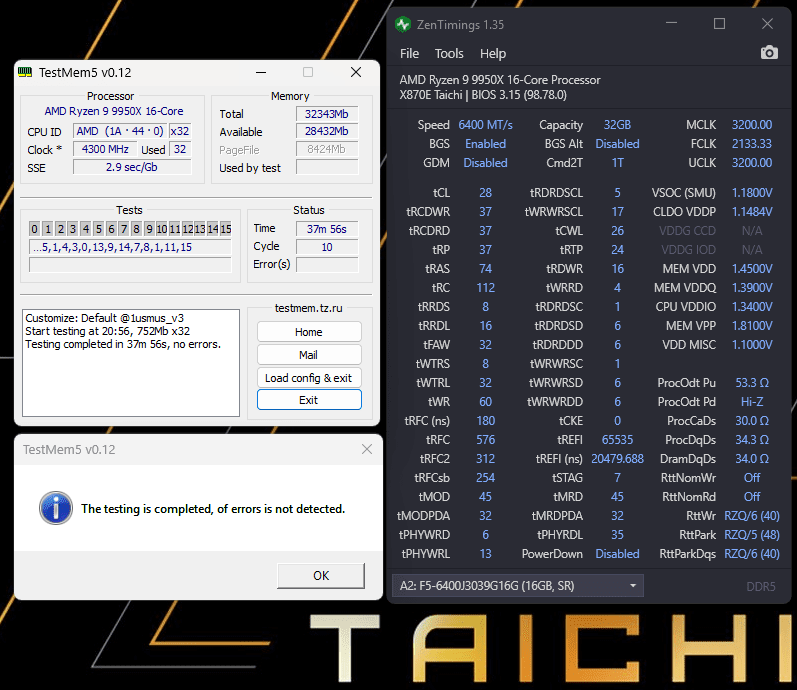
Task: Click the Speed value 6400 MT/s
Action: pyautogui.click(x=485, y=125)
